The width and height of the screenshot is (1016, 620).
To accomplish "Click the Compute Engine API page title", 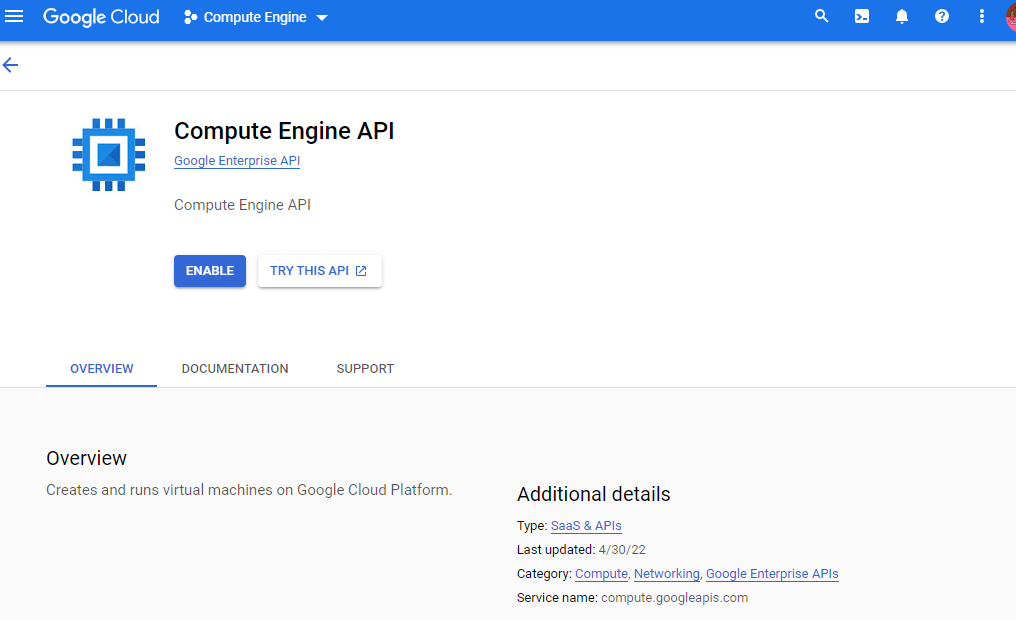I will (x=284, y=131).
